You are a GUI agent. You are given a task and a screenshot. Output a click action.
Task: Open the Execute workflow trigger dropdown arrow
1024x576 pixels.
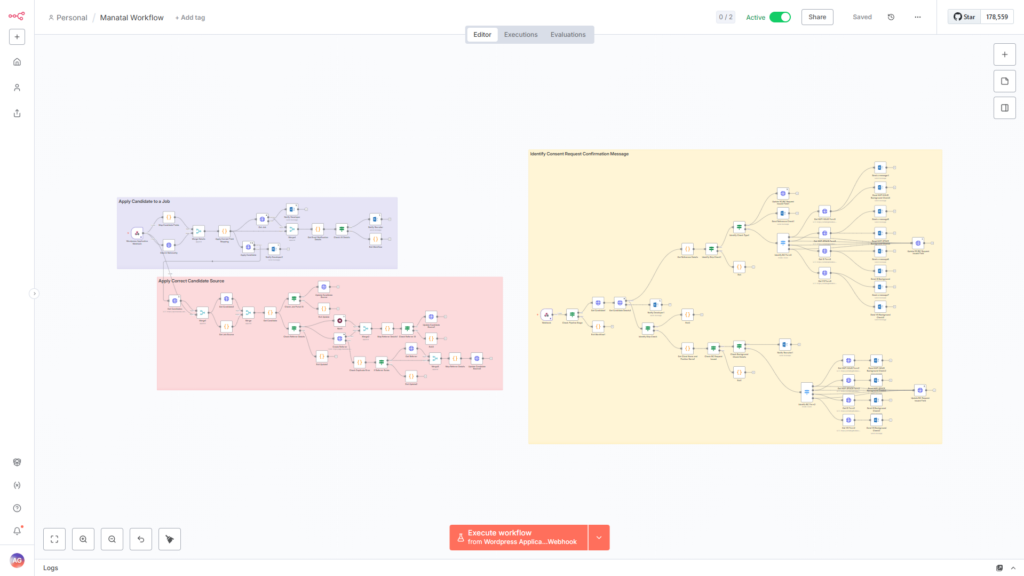[599, 537]
